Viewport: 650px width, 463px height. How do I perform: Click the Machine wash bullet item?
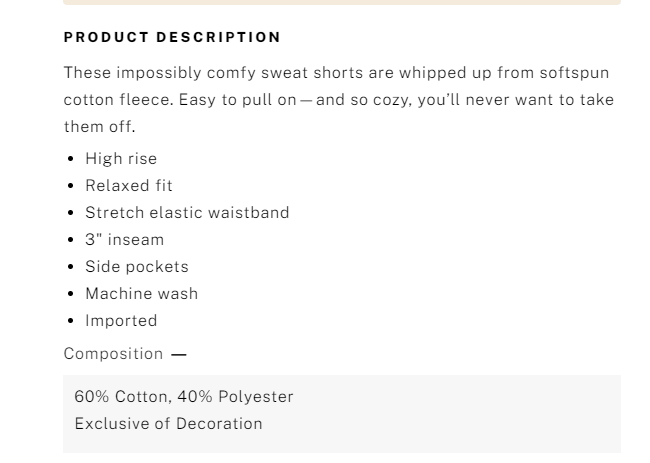pos(142,293)
